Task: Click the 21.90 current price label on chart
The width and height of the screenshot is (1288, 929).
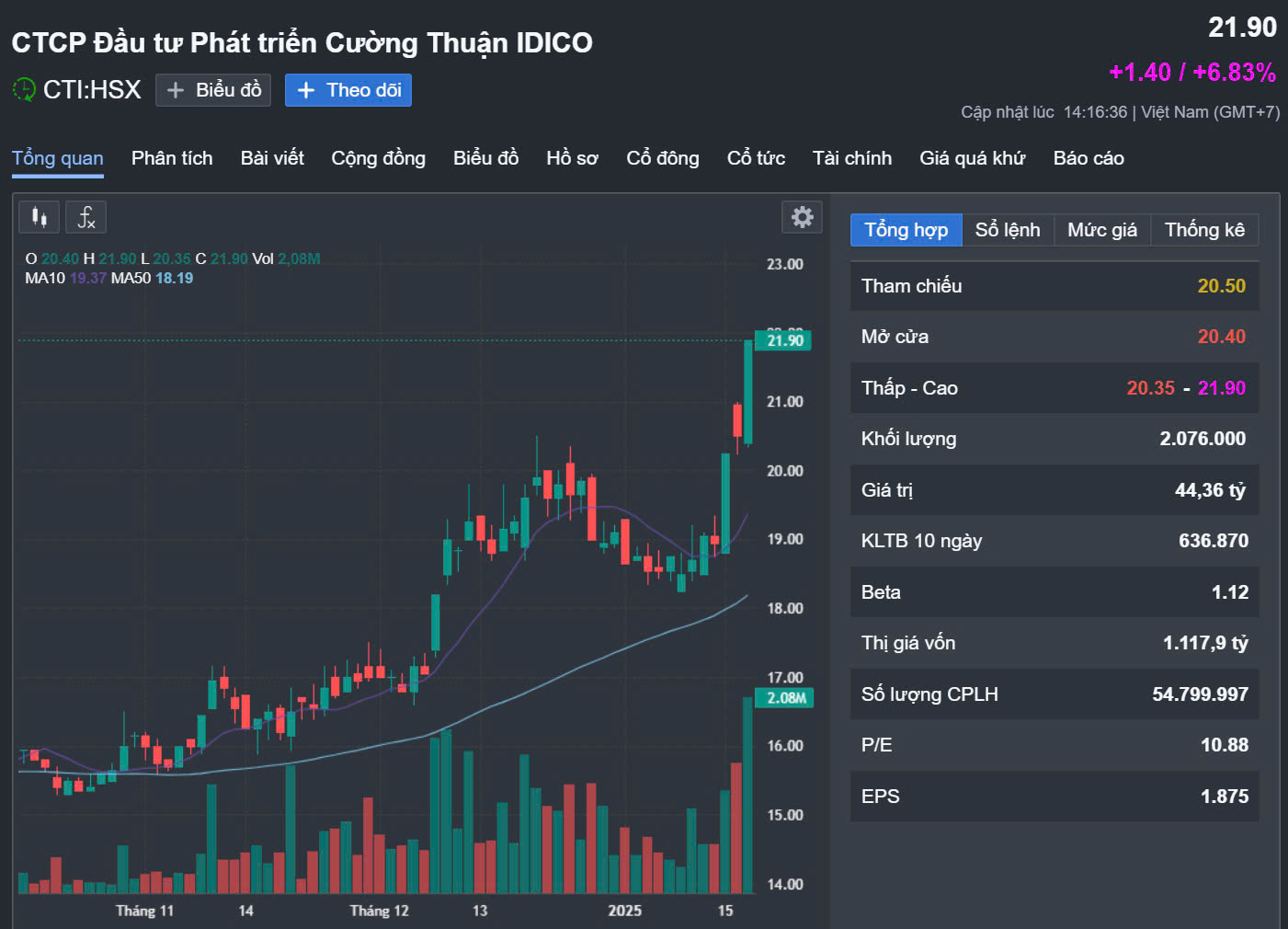Action: click(784, 340)
